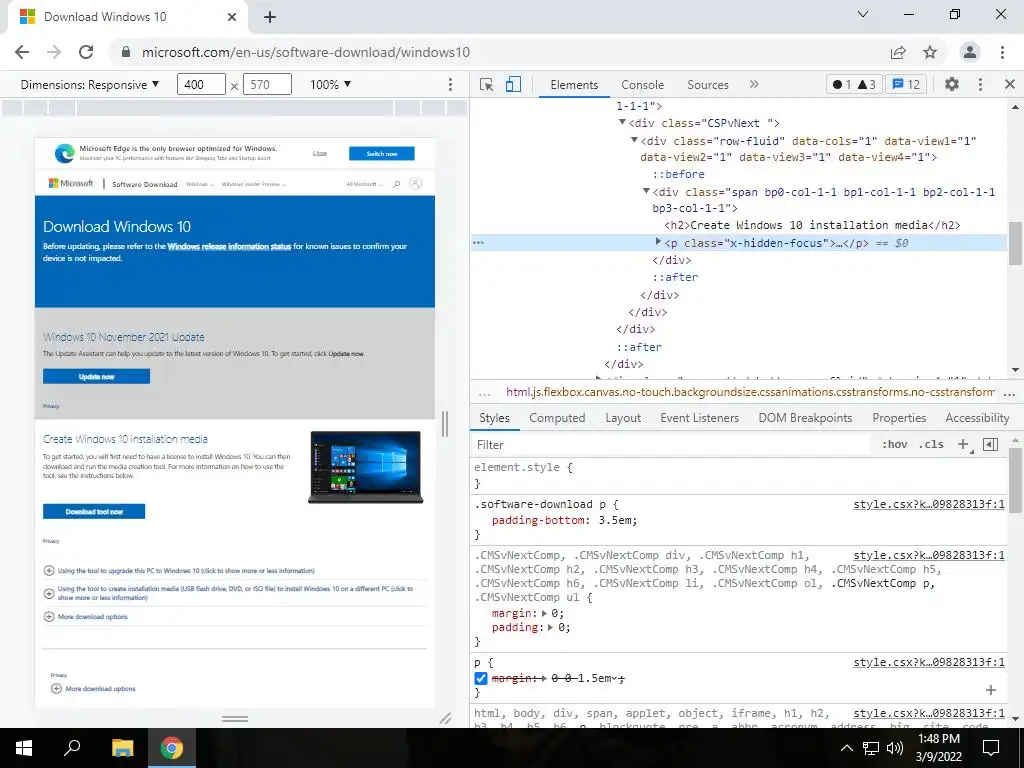This screenshot has width=1024, height=768.
Task: Expand padding shorthand triangle in CMSvNextComp rule
Action: click(x=551, y=628)
